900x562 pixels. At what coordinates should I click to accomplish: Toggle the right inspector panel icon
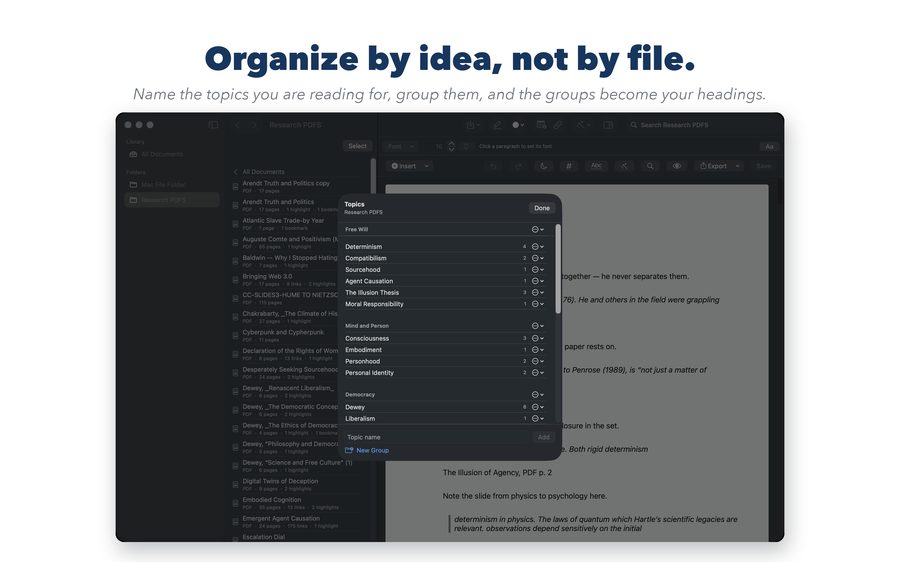(x=608, y=125)
